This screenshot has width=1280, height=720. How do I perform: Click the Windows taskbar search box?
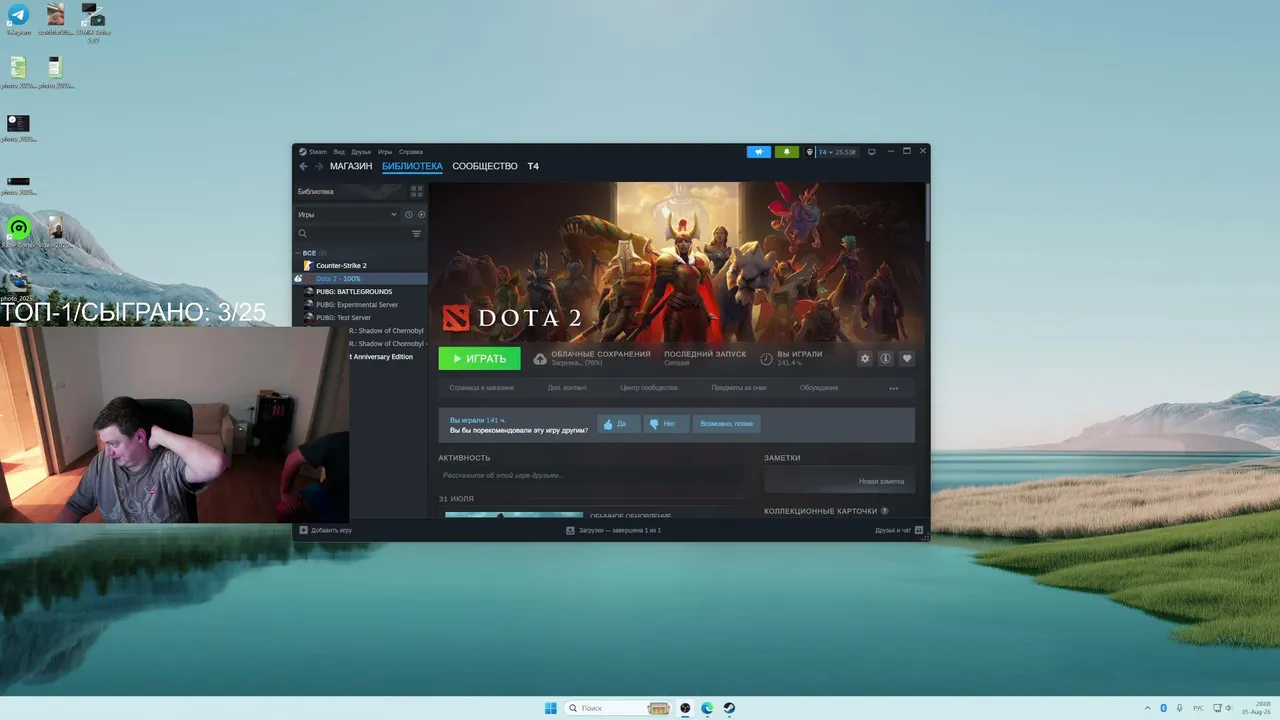[x=619, y=708]
